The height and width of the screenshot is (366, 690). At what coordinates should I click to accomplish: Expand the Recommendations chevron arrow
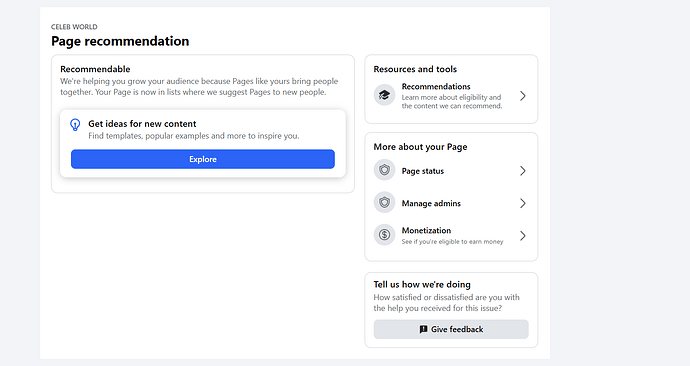tap(523, 96)
